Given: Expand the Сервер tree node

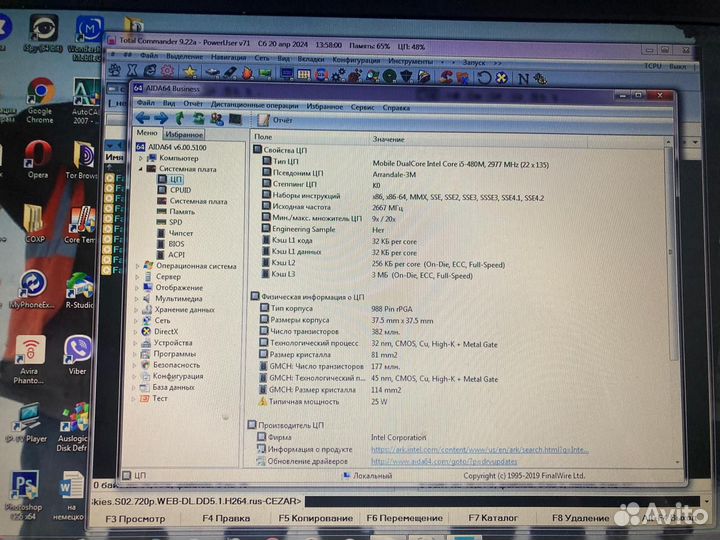Looking at the screenshot, I should coord(137,277).
